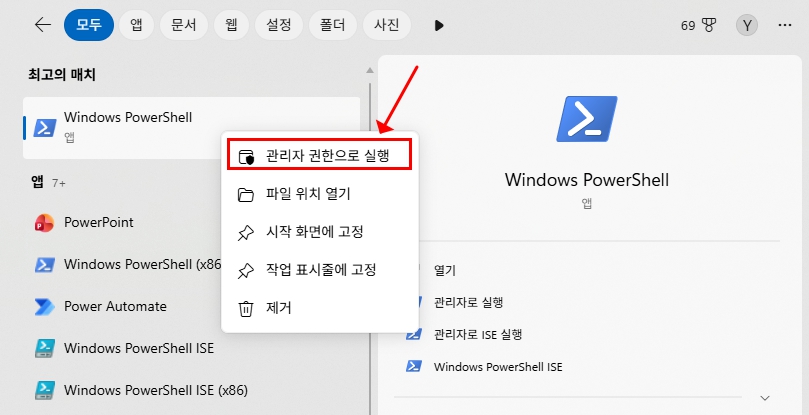Switch to the 사진 filter tab
Image resolution: width=809 pixels, height=415 pixels.
tap(386, 25)
